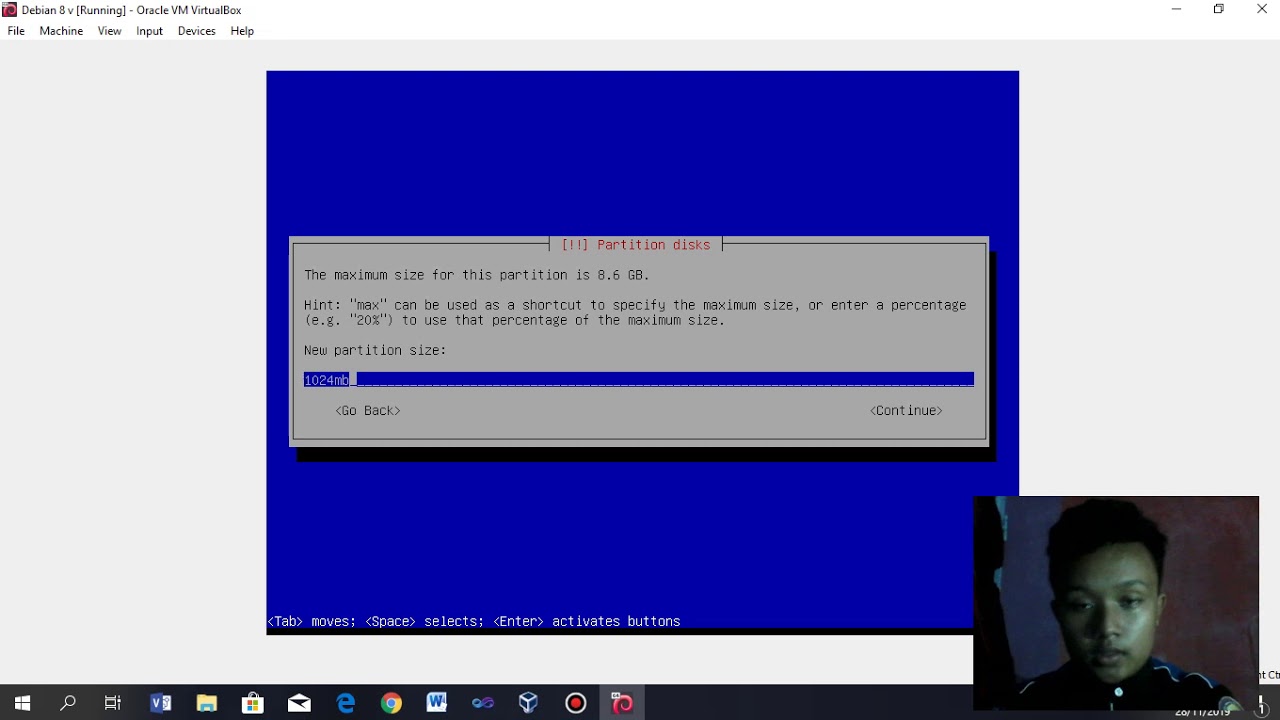Click the 'New partition size:' label
The width and height of the screenshot is (1280, 720).
point(375,350)
